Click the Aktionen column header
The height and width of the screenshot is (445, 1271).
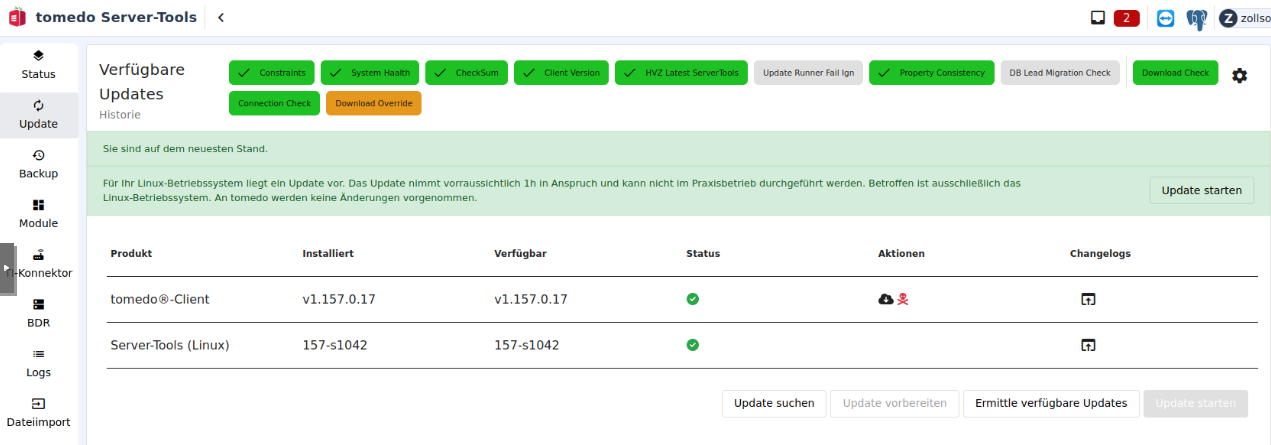pos(901,253)
